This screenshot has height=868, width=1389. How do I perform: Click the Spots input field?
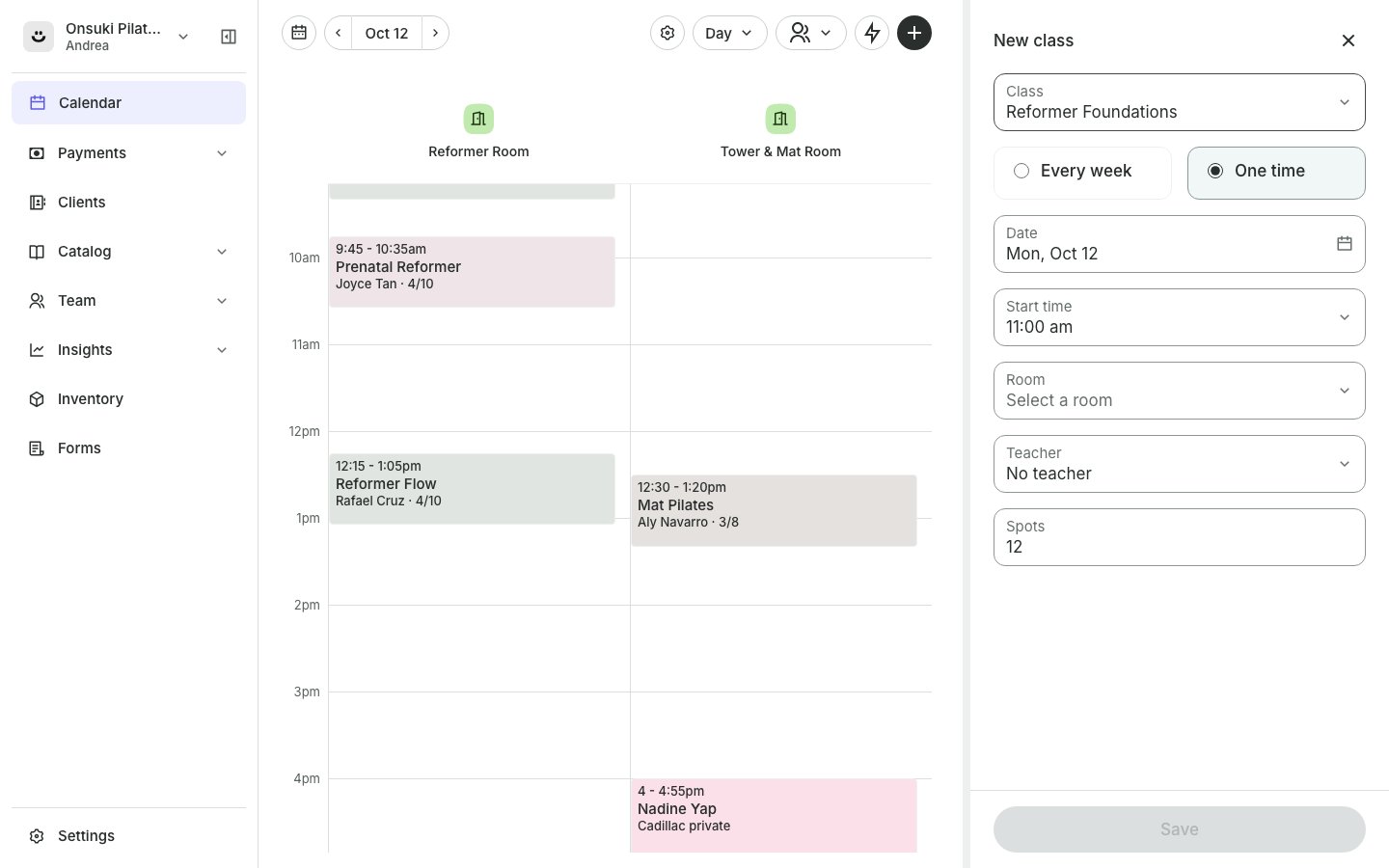point(1180,537)
